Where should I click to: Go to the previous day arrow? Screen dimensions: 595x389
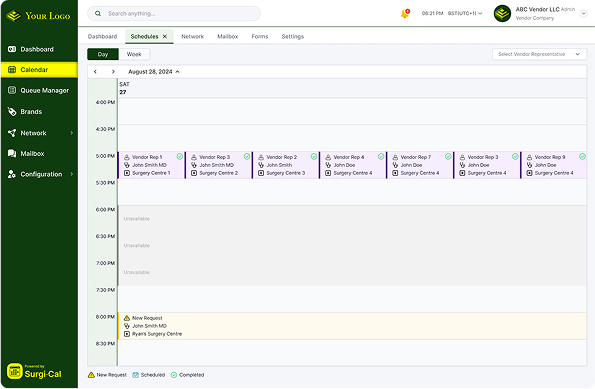[95, 72]
